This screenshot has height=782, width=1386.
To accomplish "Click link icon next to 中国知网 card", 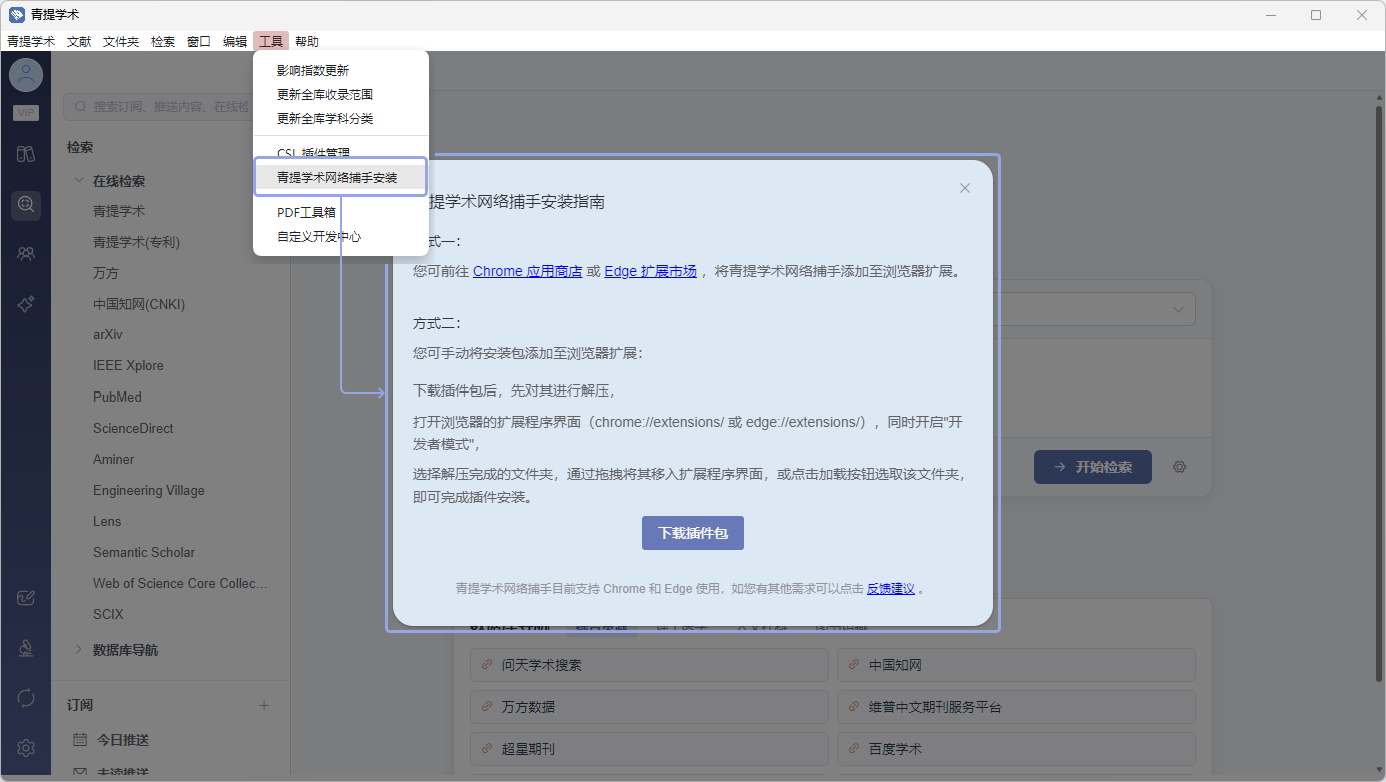I will (x=854, y=664).
